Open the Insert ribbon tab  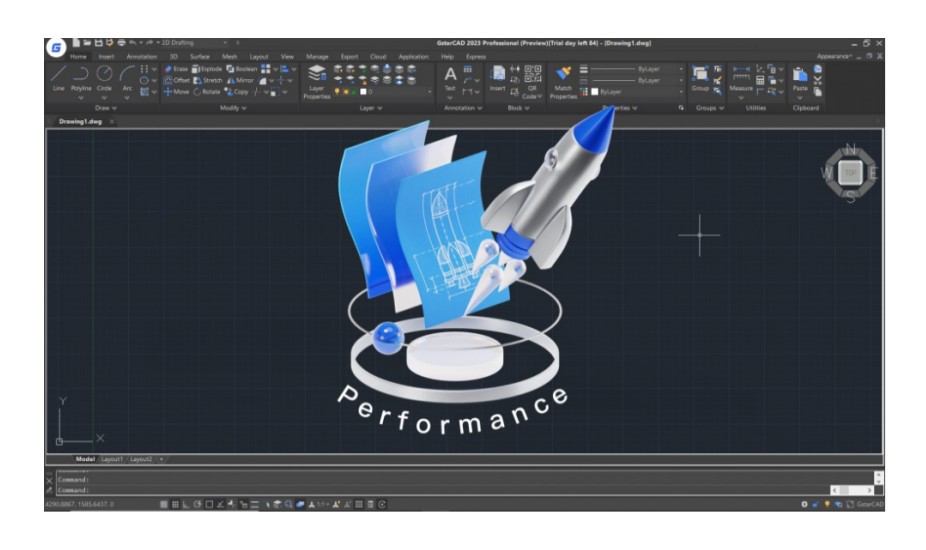pyautogui.click(x=106, y=57)
